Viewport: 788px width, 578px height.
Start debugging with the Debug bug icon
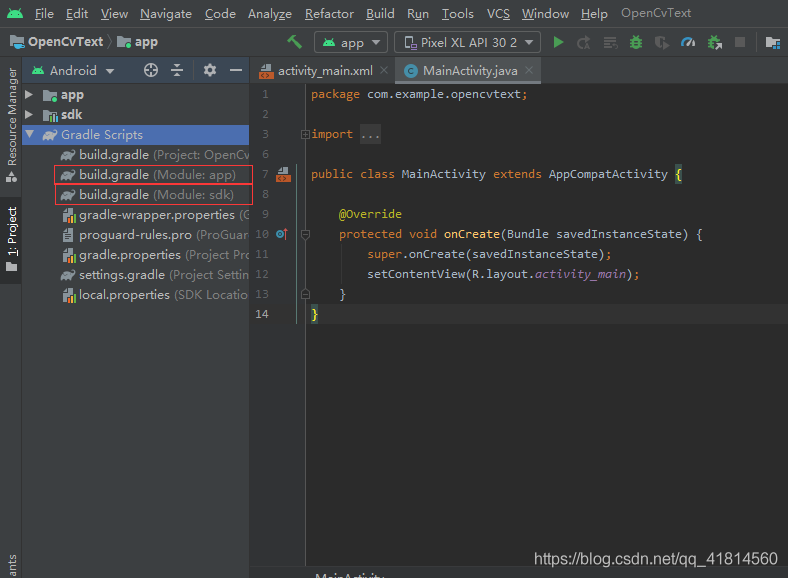tap(636, 42)
